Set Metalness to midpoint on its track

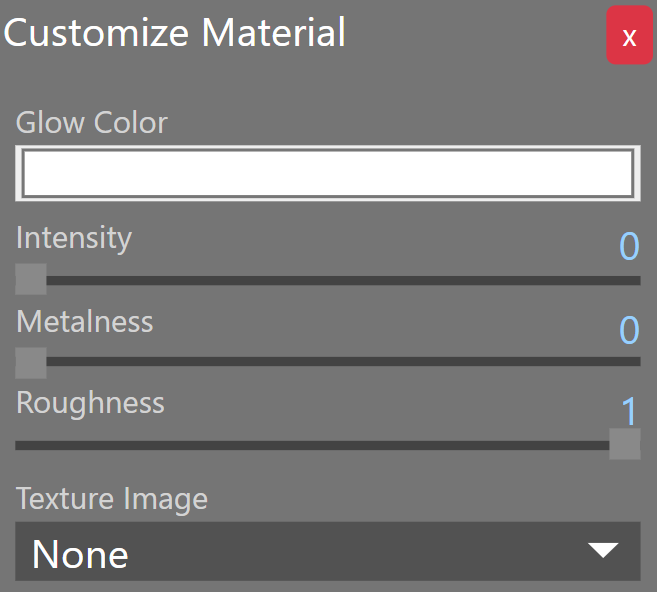click(328, 362)
